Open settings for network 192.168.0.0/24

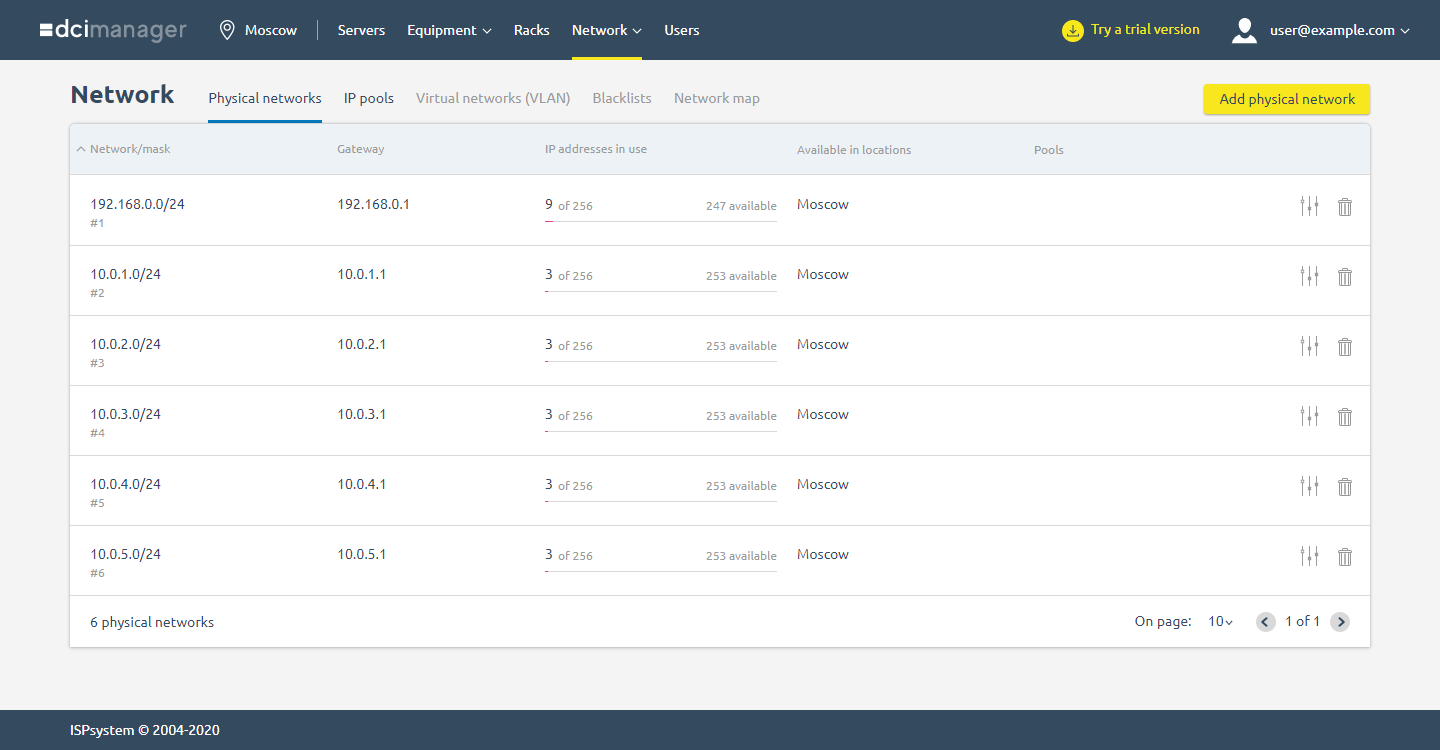[1309, 207]
